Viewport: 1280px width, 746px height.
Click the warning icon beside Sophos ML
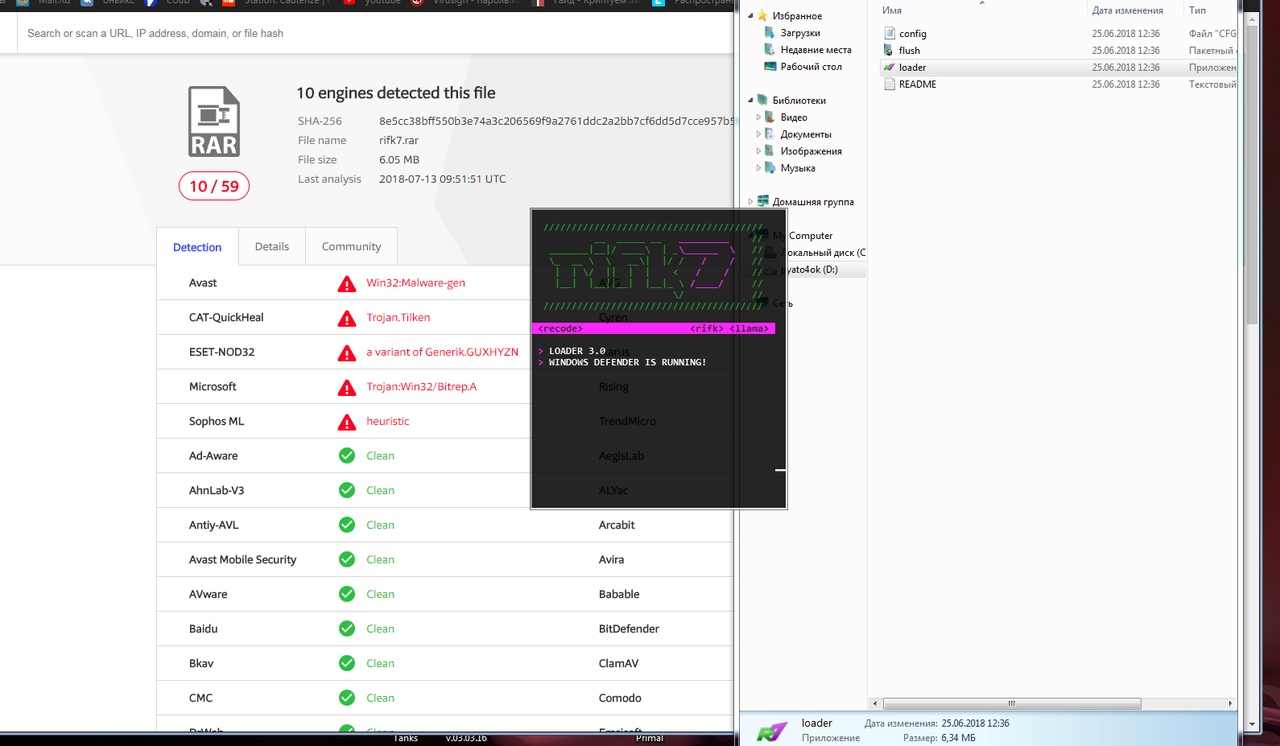point(347,422)
